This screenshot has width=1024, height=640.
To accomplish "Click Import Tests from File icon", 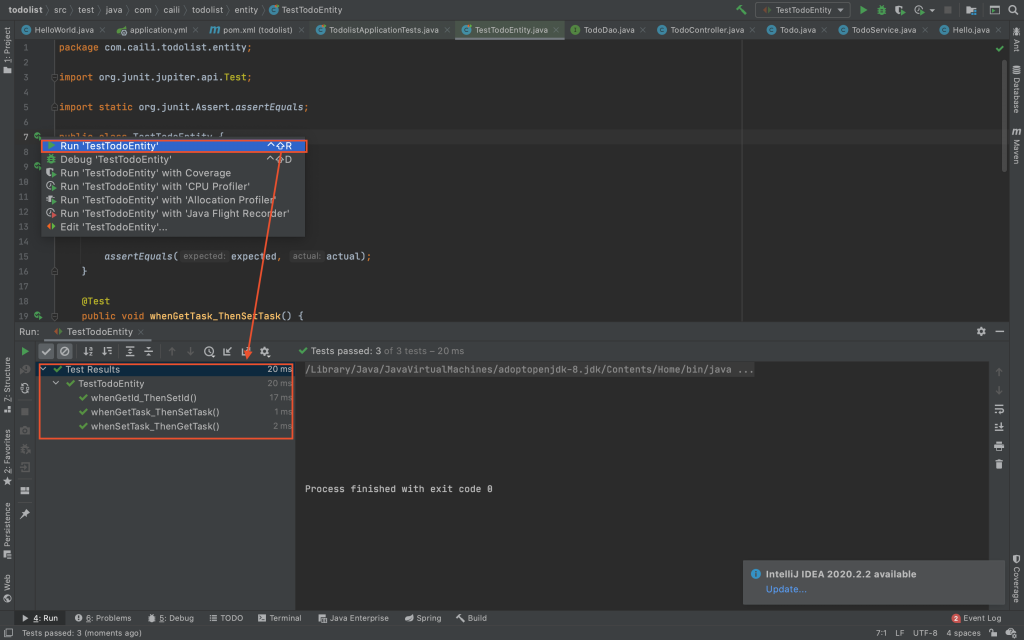I will tap(227, 351).
